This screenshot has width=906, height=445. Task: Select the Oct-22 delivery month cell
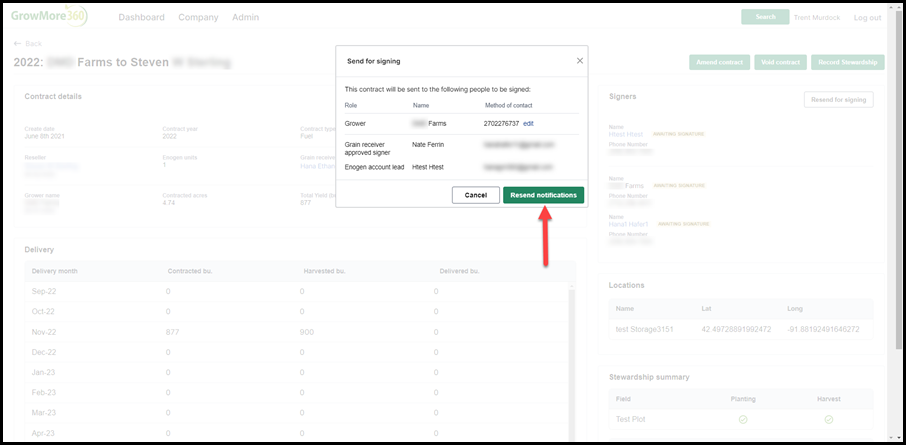44,312
